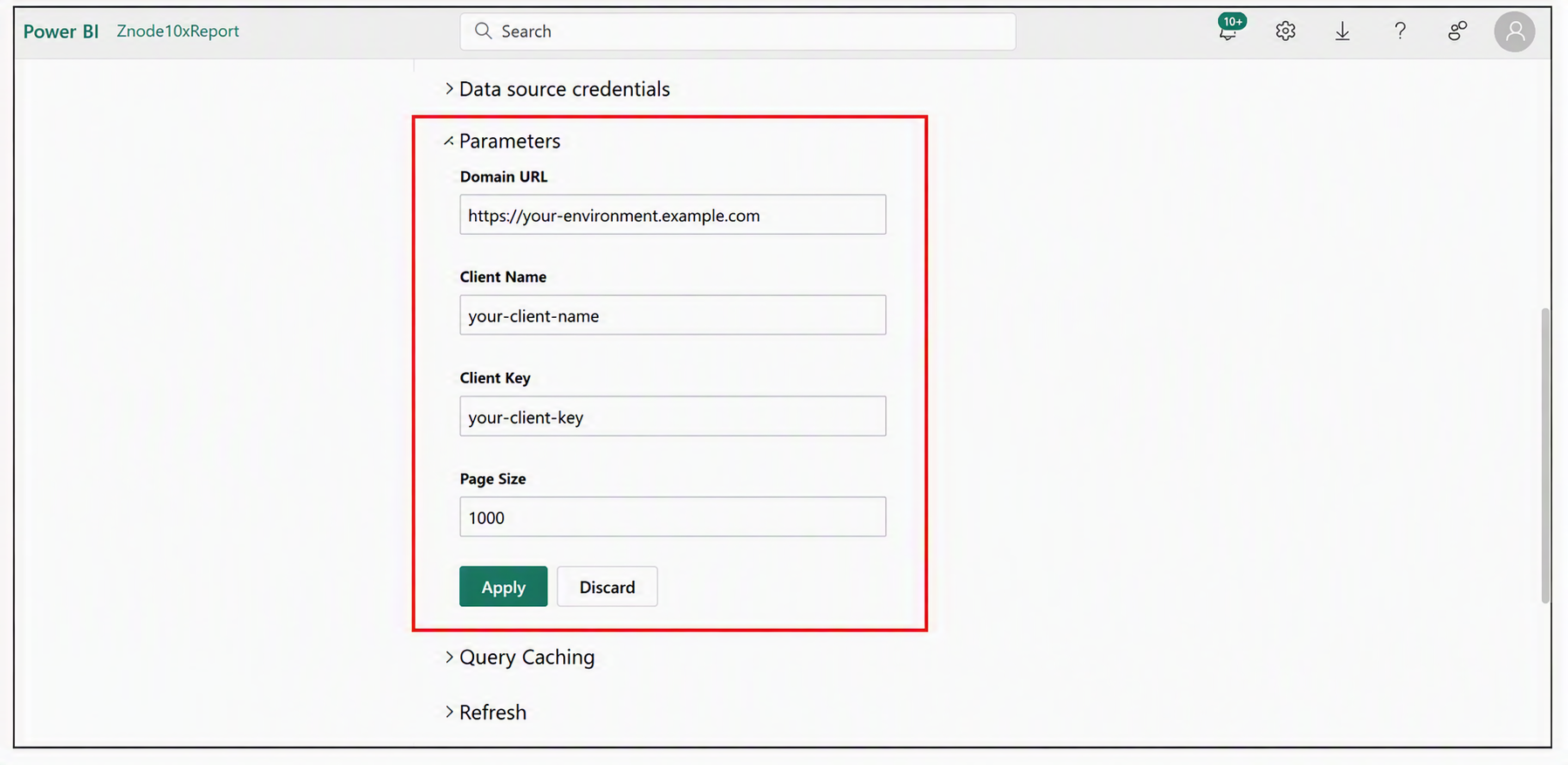Focus the Client Key input field
1568x765 pixels.
pos(673,417)
